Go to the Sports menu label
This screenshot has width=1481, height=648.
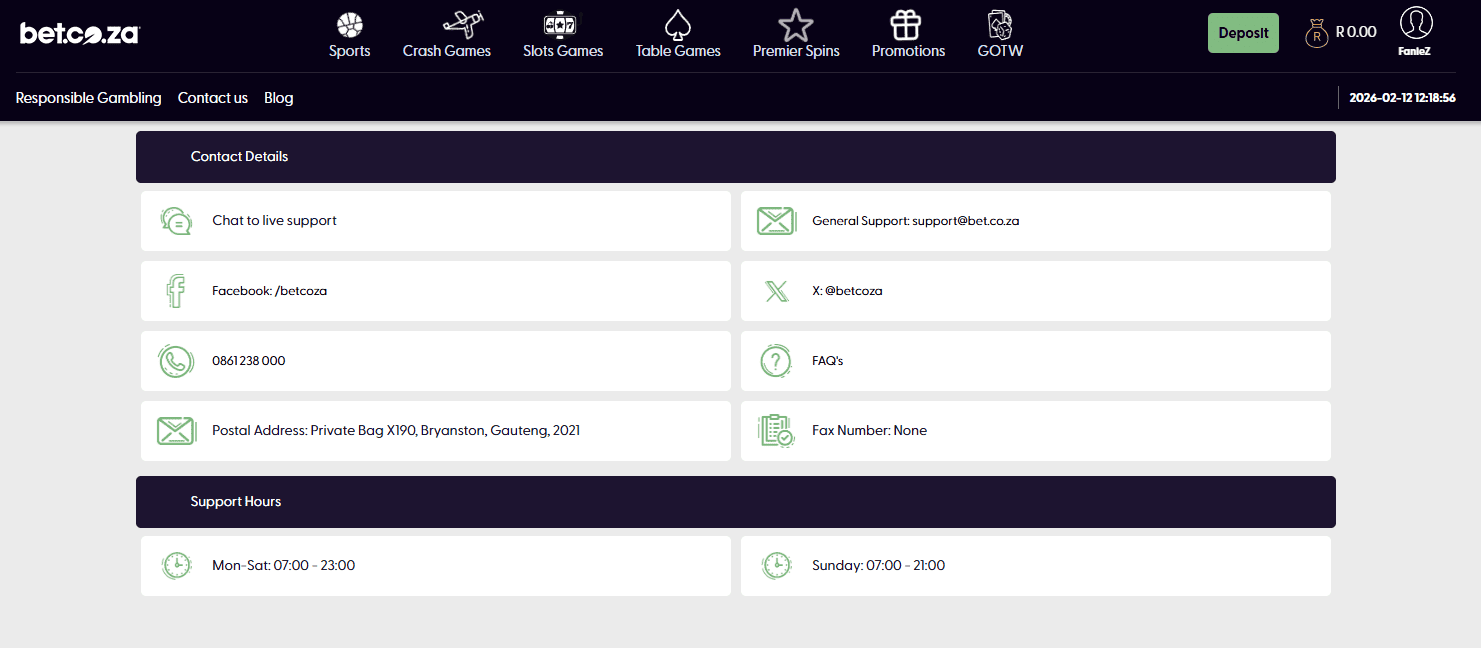pyautogui.click(x=350, y=51)
